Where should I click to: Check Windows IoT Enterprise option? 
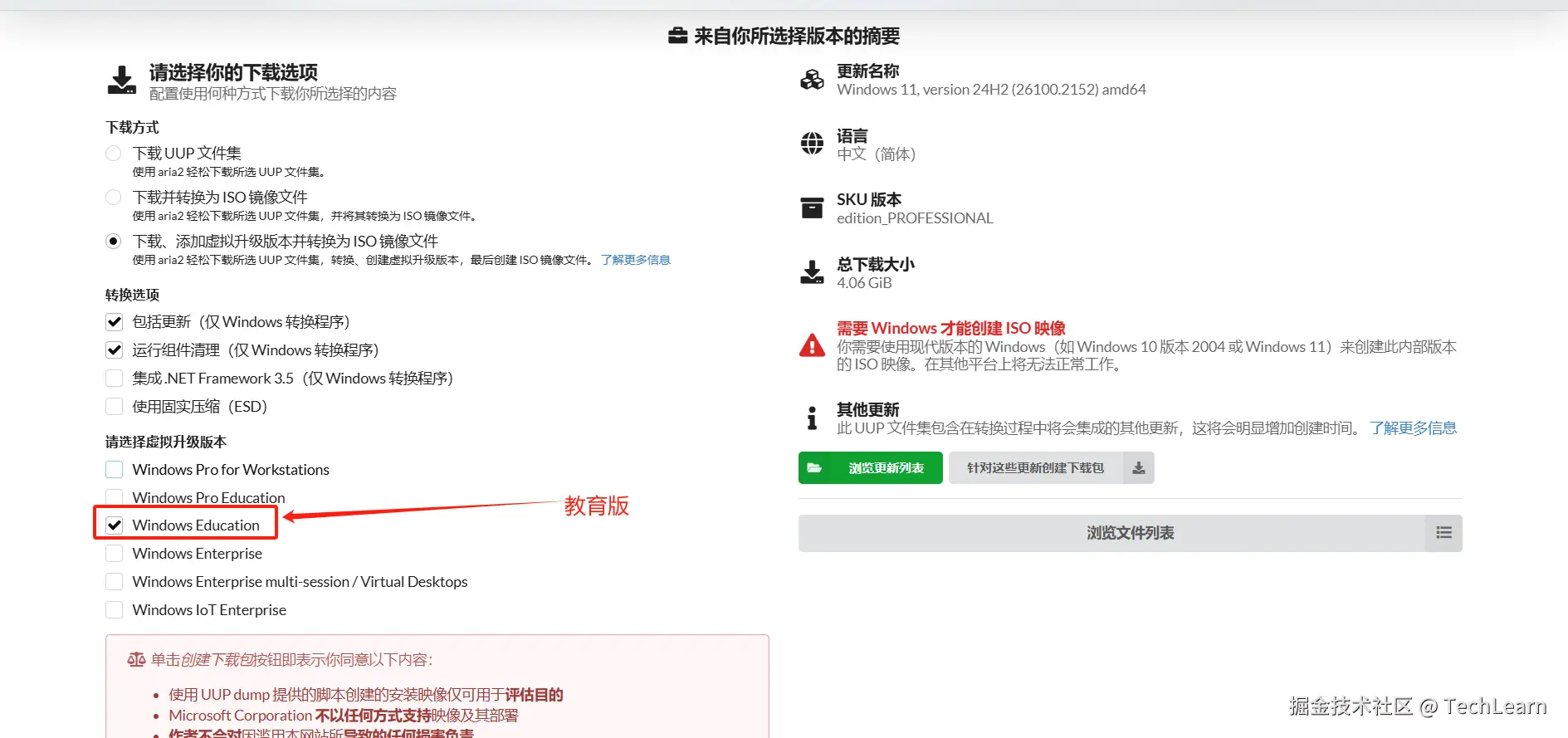115,610
